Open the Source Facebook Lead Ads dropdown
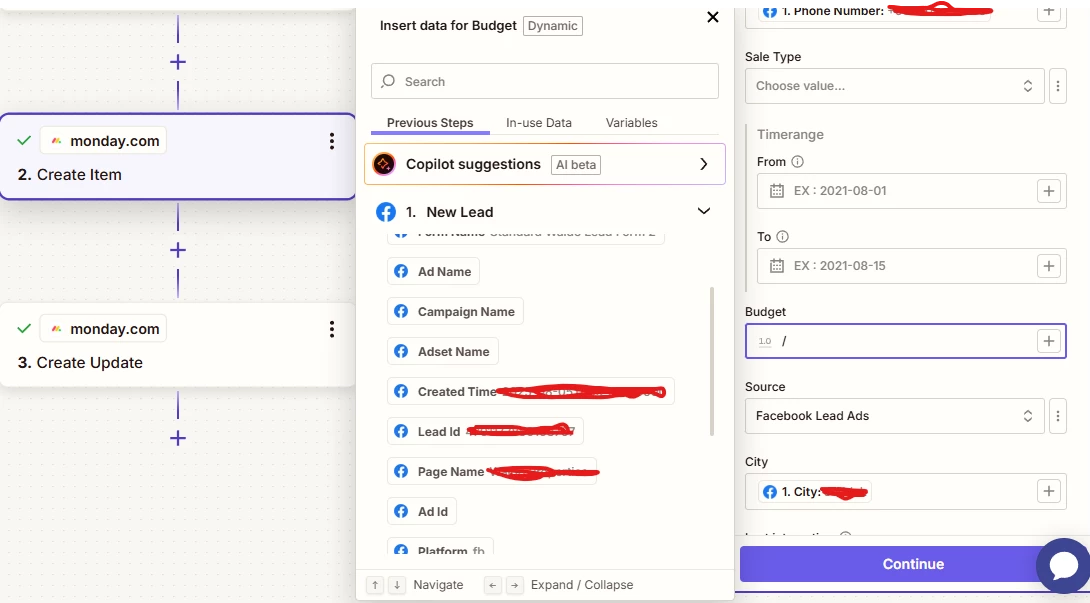The height and width of the screenshot is (603, 1090). point(895,416)
